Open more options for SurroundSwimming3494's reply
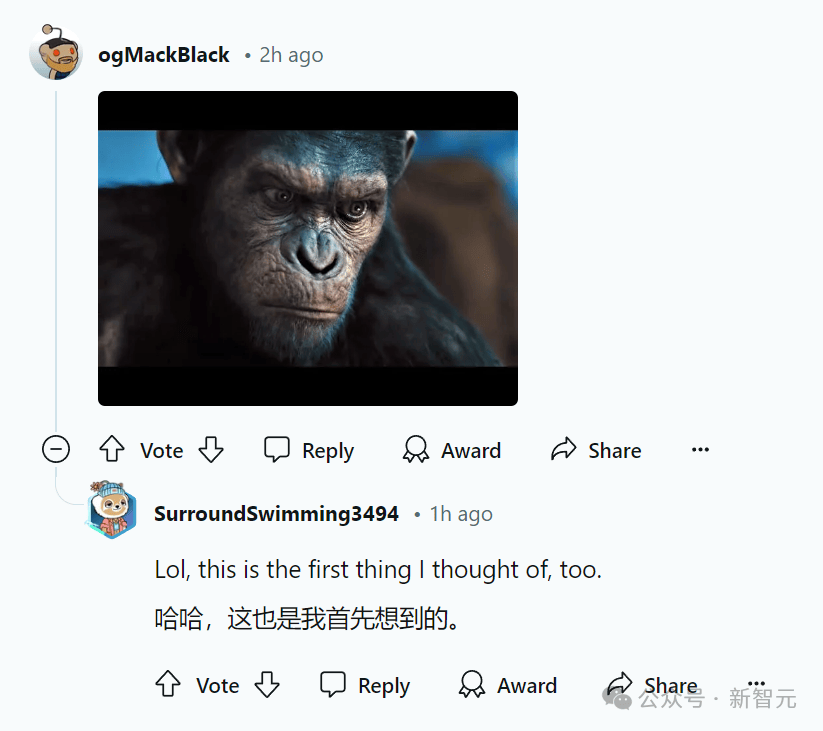The height and width of the screenshot is (731, 823). click(756, 683)
